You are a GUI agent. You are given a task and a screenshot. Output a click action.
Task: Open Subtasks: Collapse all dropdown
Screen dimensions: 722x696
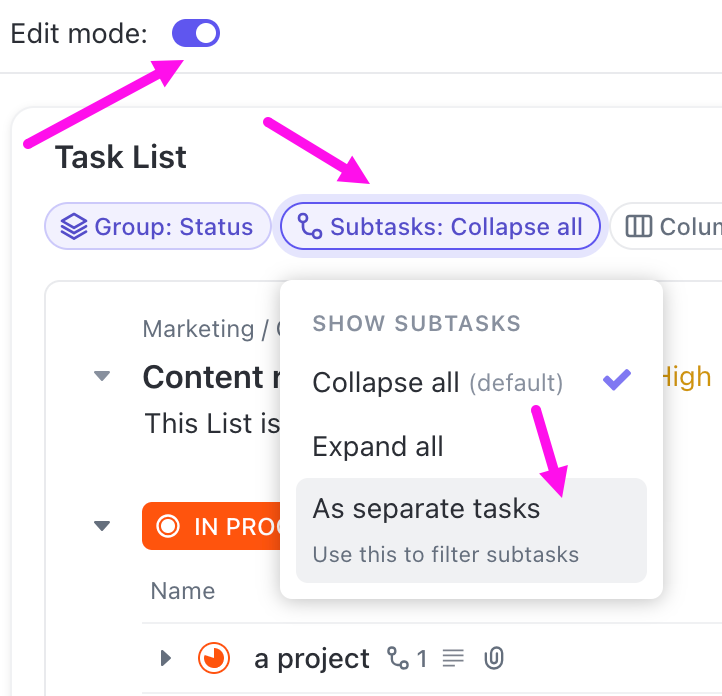441,227
